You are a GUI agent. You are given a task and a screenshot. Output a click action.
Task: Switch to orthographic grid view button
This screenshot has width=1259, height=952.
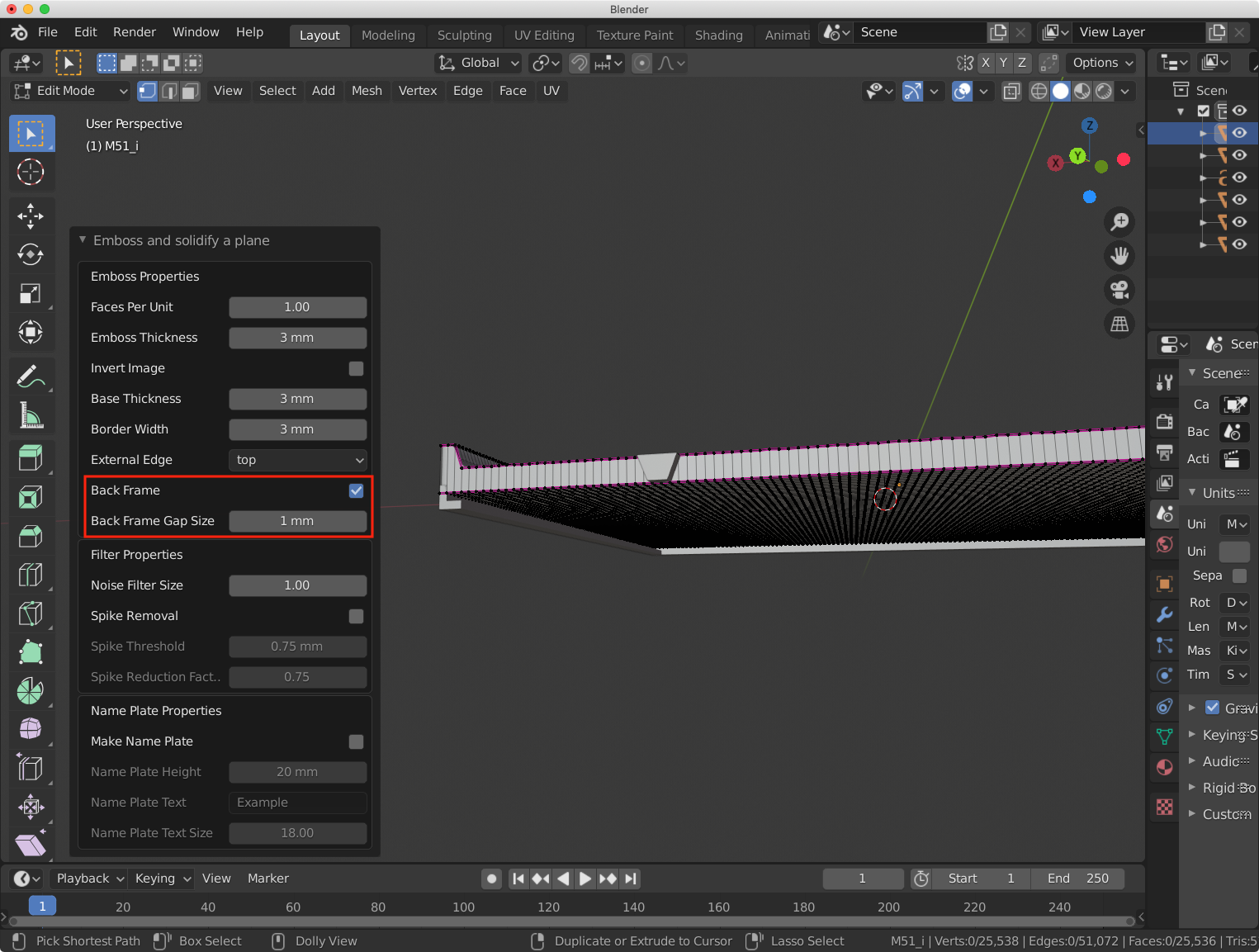click(x=1119, y=324)
